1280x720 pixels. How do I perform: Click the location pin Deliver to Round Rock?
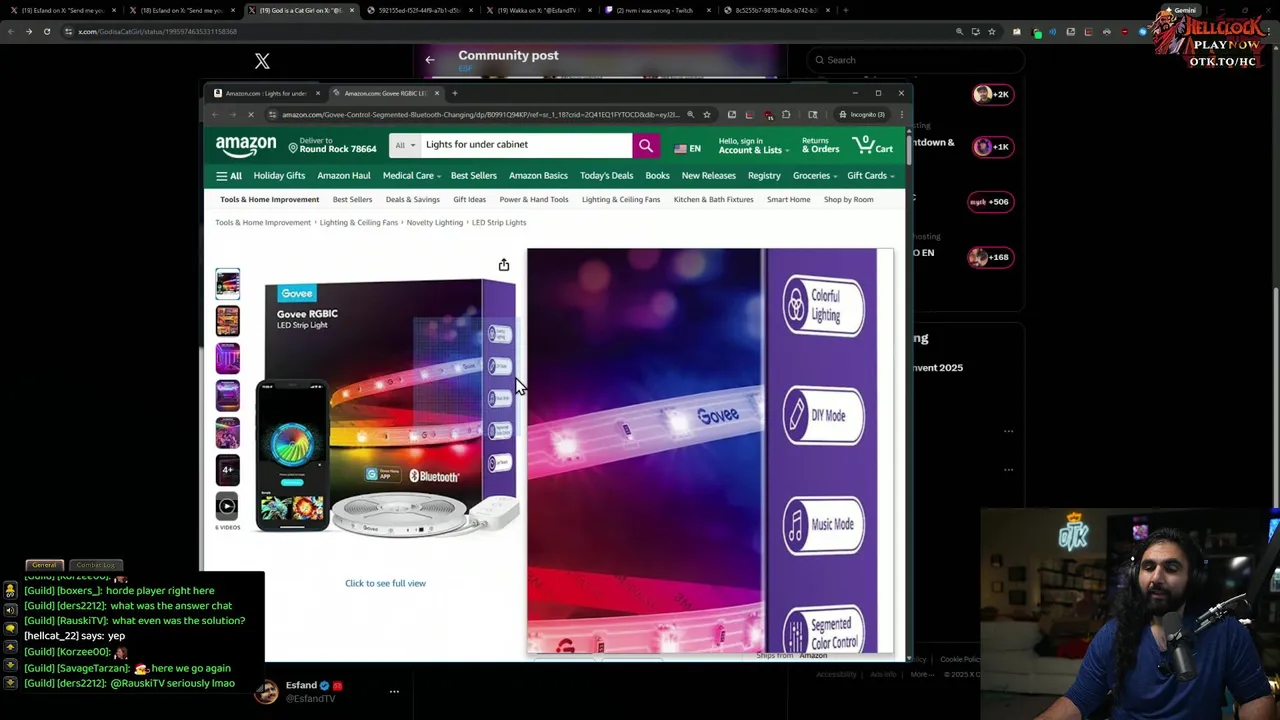point(332,146)
